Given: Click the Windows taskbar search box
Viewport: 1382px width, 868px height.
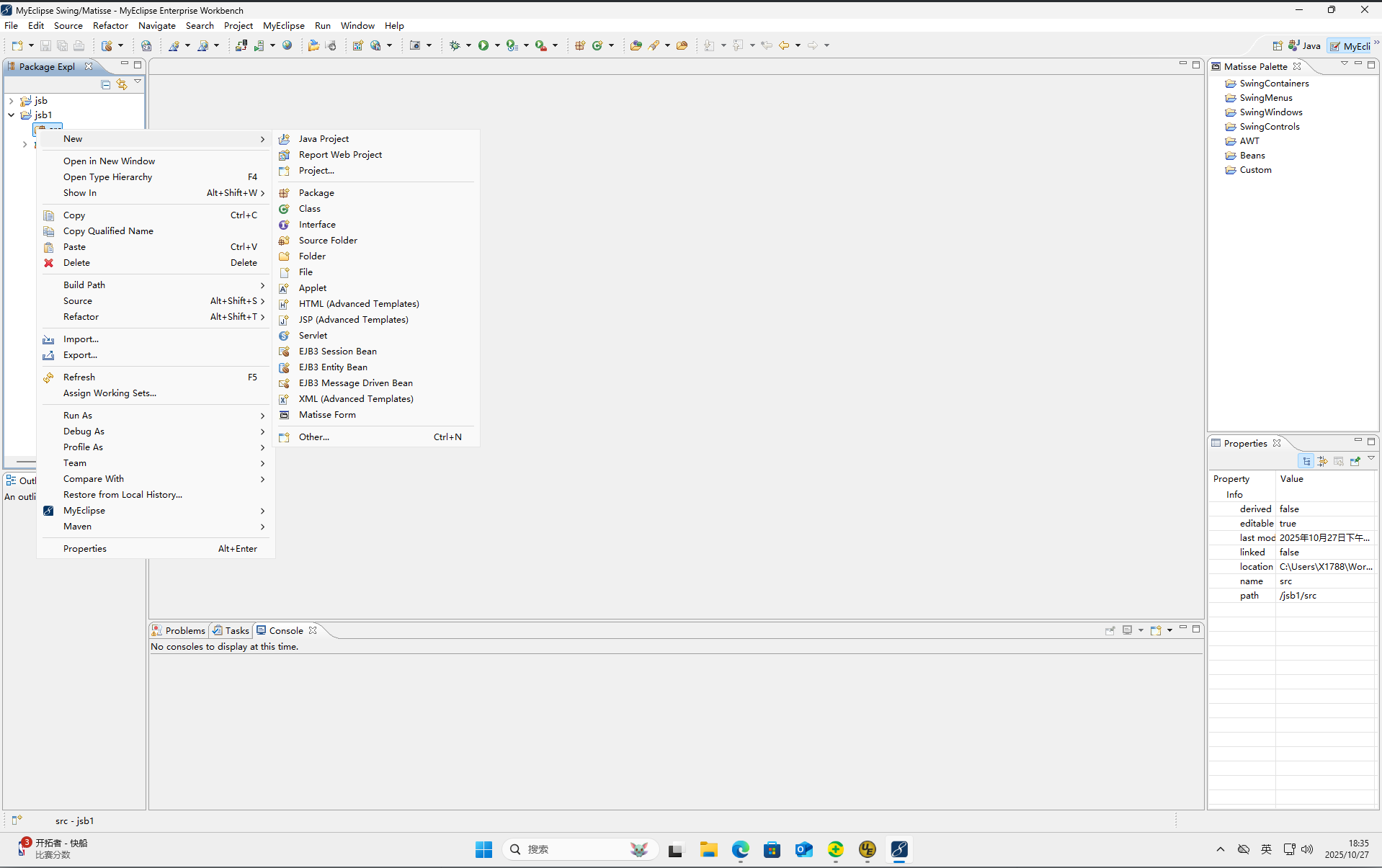Looking at the screenshot, I should [581, 850].
